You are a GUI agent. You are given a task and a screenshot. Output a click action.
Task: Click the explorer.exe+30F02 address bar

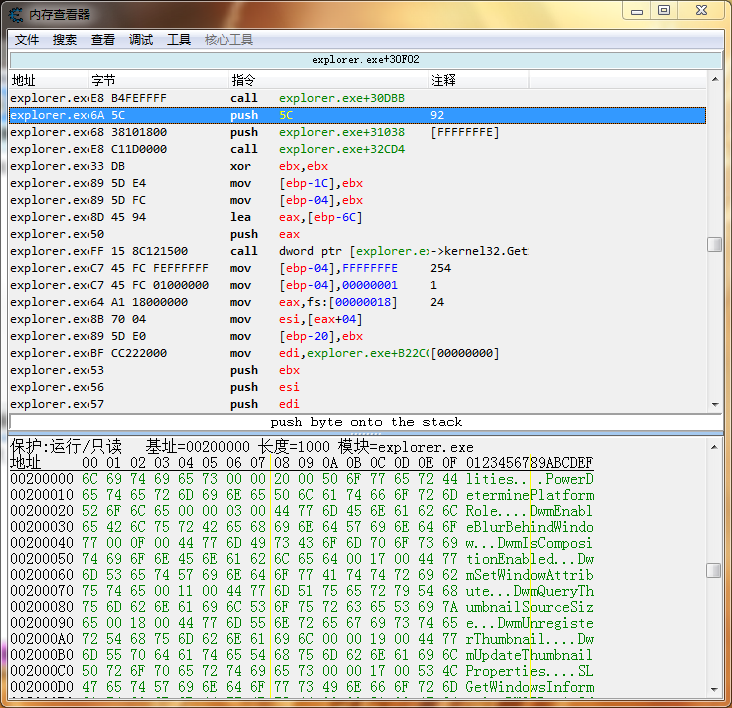(x=366, y=60)
